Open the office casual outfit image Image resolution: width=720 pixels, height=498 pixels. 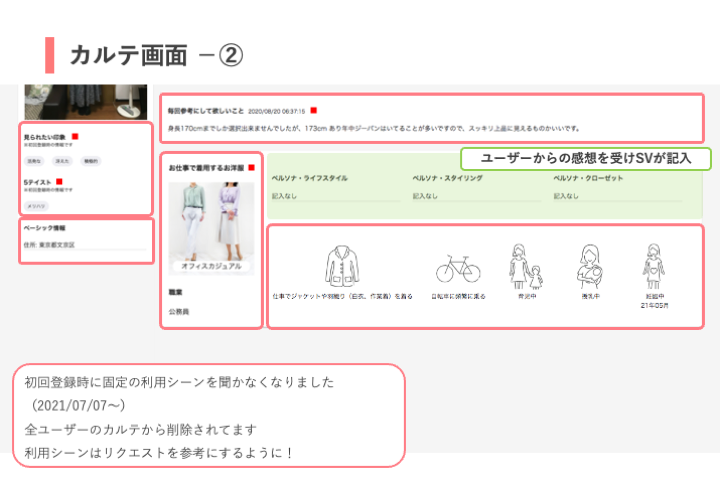tap(211, 222)
